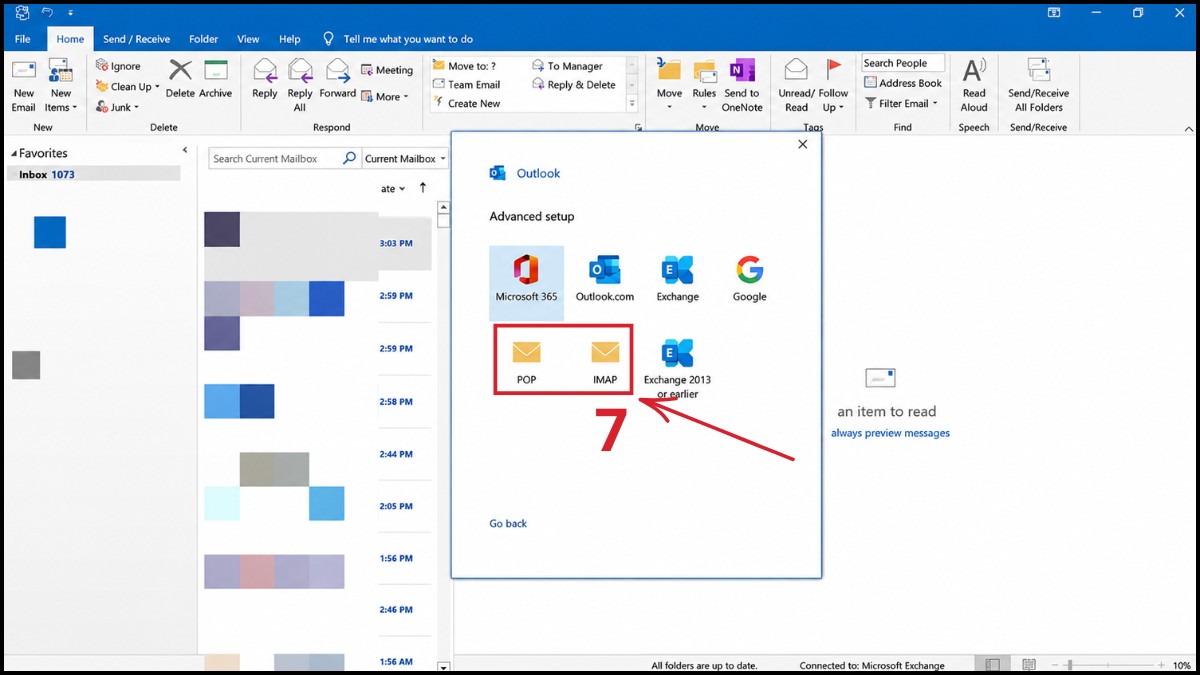
Task: Click the Rules icon
Action: tap(705, 71)
